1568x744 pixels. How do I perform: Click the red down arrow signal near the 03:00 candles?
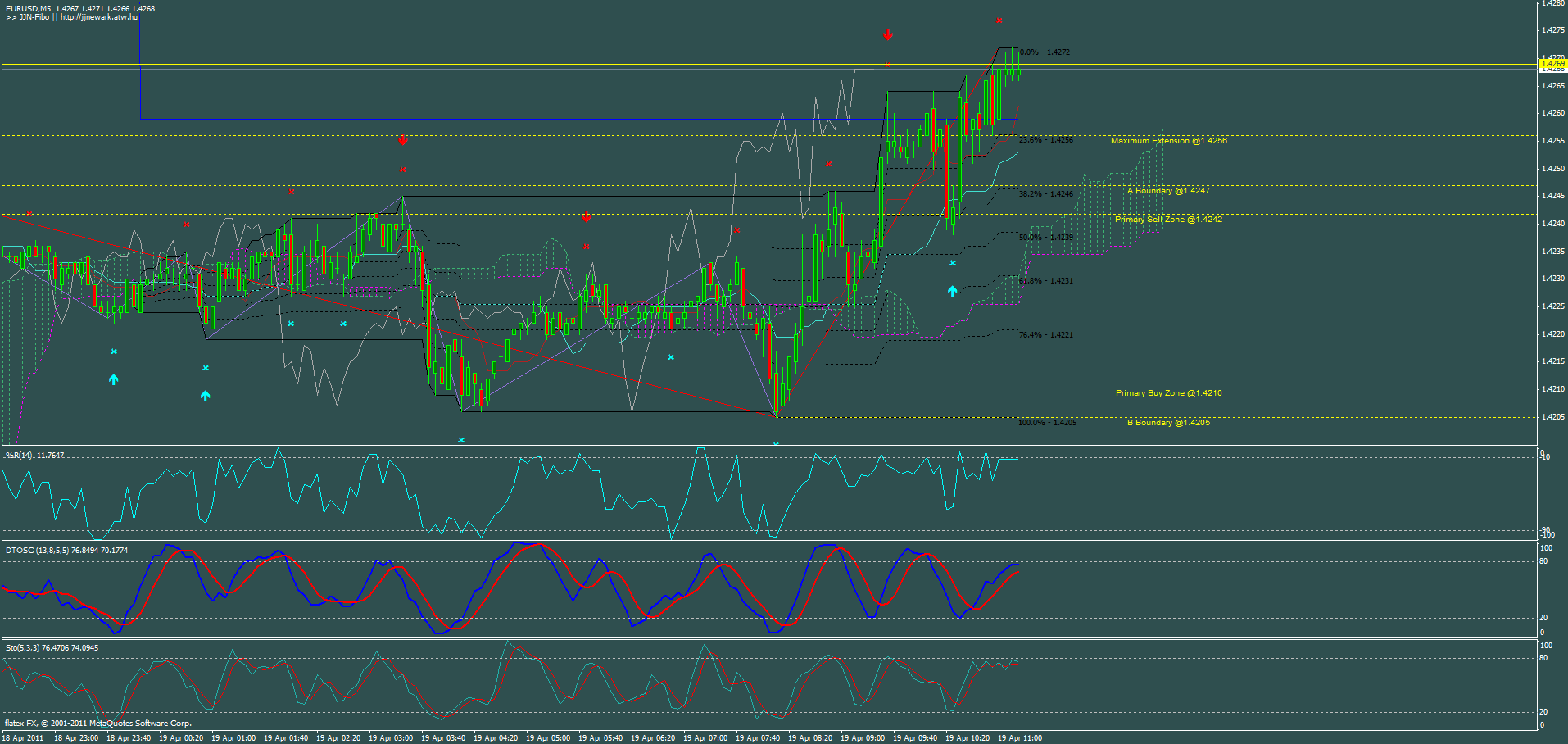[x=402, y=139]
